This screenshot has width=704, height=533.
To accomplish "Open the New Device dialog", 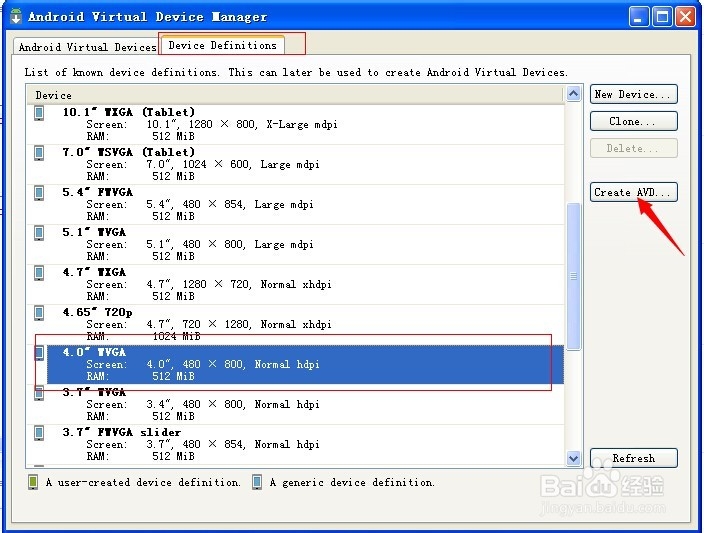I will pyautogui.click(x=634, y=94).
